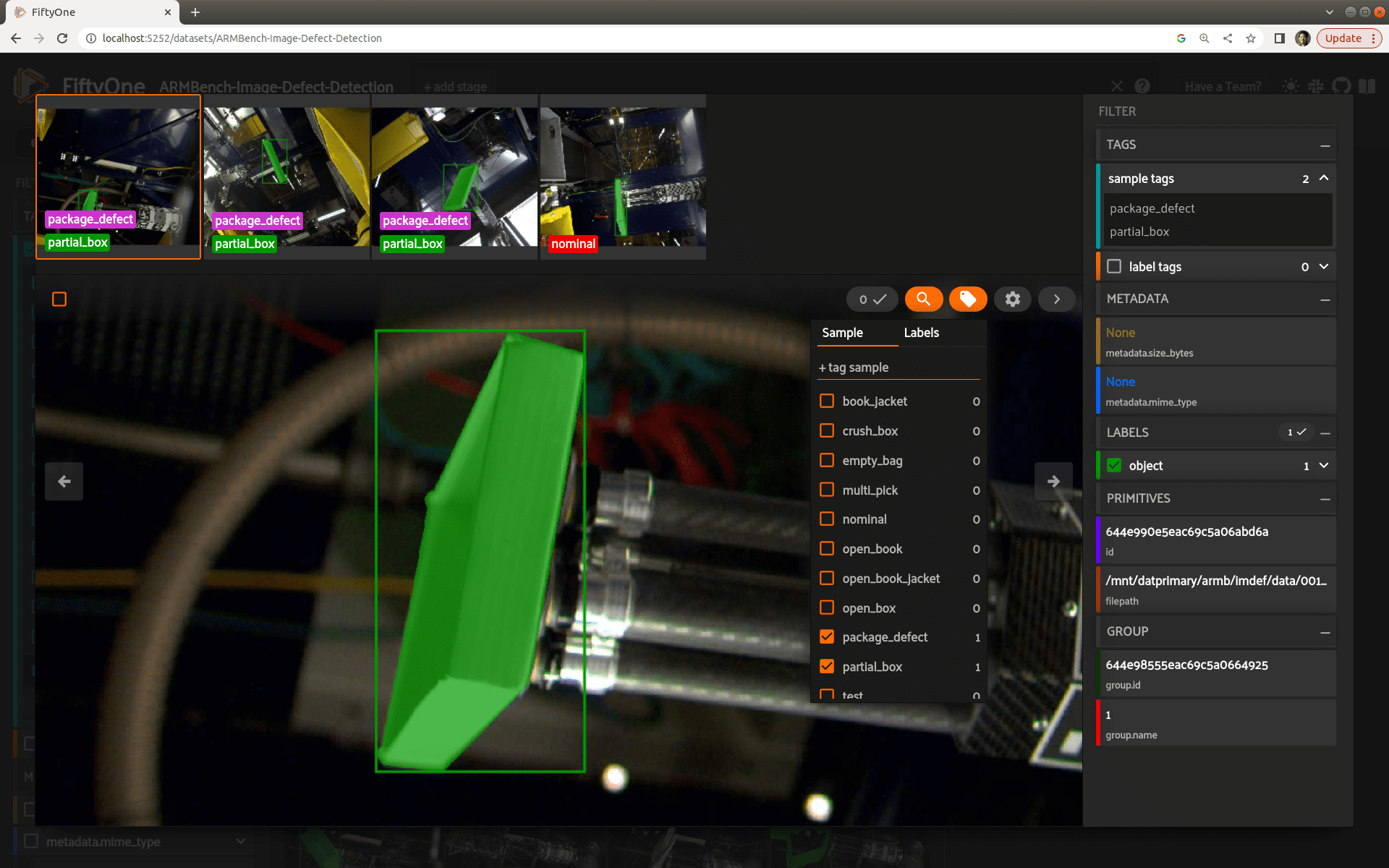Viewport: 1389px width, 868px height.
Task: Toggle the object label checkbox
Action: click(1114, 465)
